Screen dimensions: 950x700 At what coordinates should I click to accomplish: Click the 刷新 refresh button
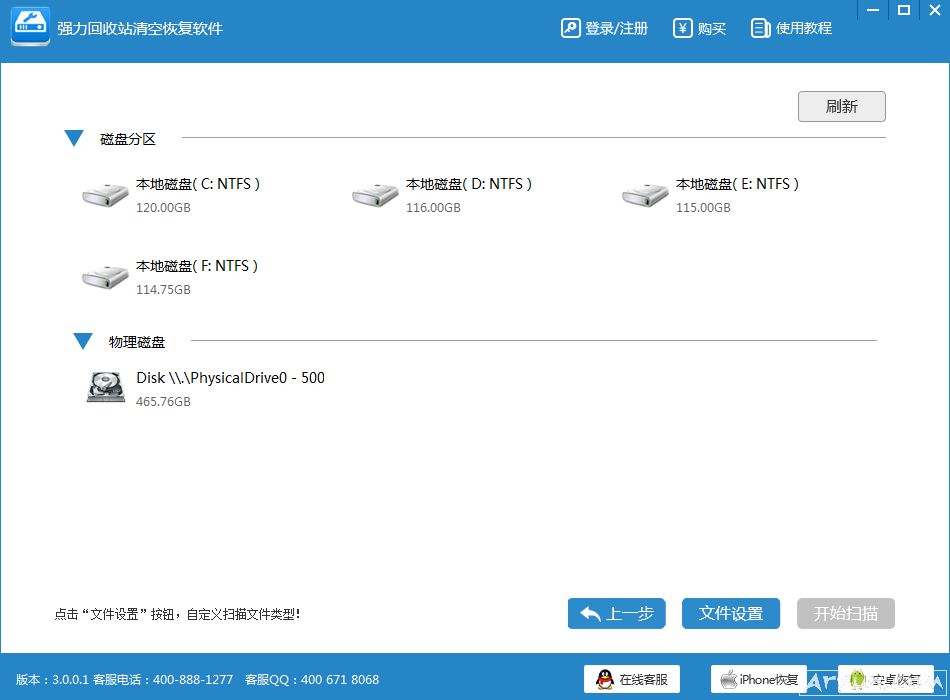[x=841, y=106]
